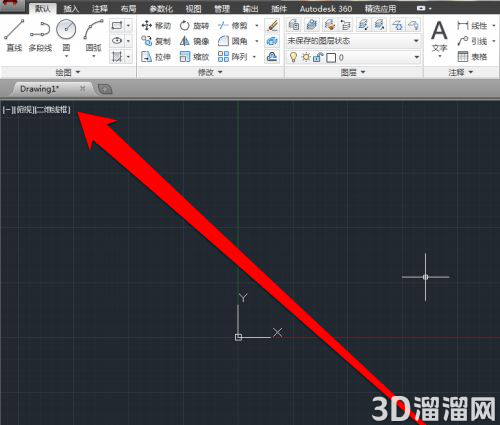This screenshot has width=500, height=425.
Task: Click the Layer Unisolate icon
Action: click(x=378, y=25)
